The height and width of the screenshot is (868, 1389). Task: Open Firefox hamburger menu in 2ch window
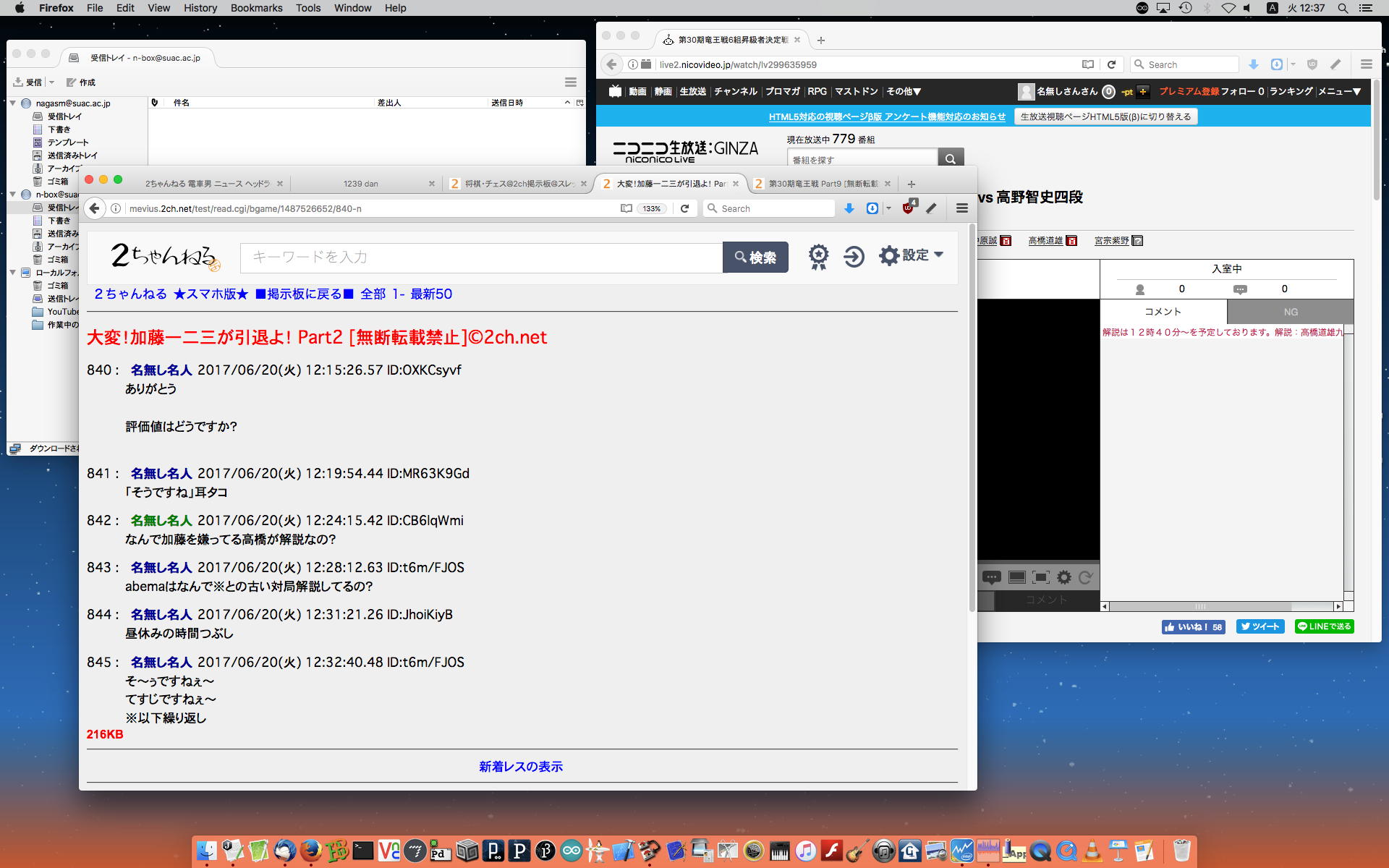point(961,208)
